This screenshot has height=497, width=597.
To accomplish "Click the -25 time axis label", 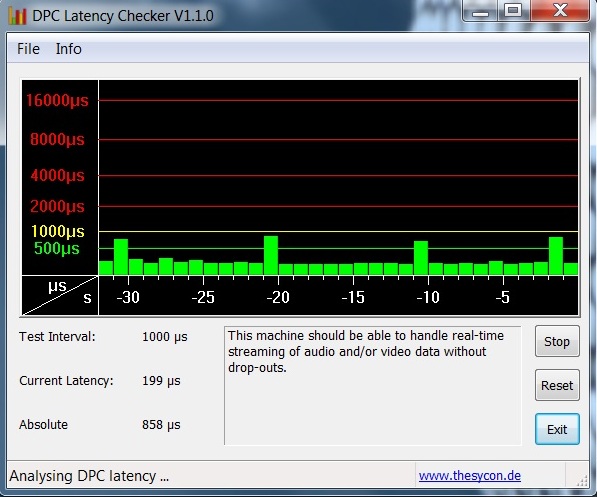I will (203, 297).
